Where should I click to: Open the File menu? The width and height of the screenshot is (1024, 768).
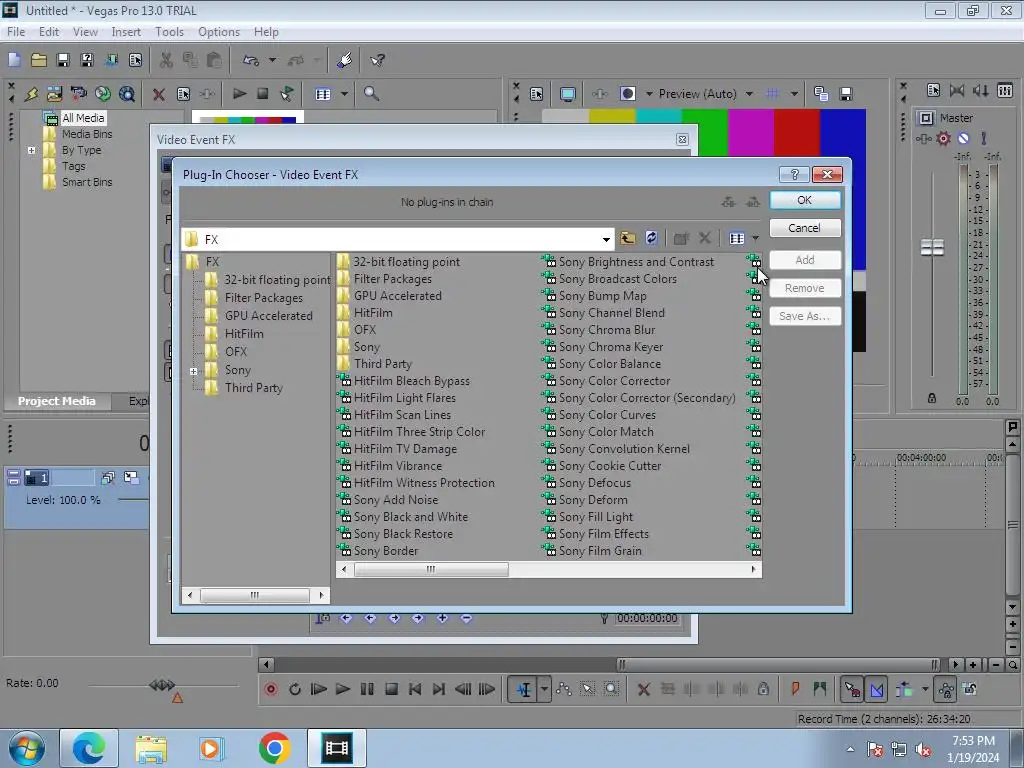[x=16, y=32]
